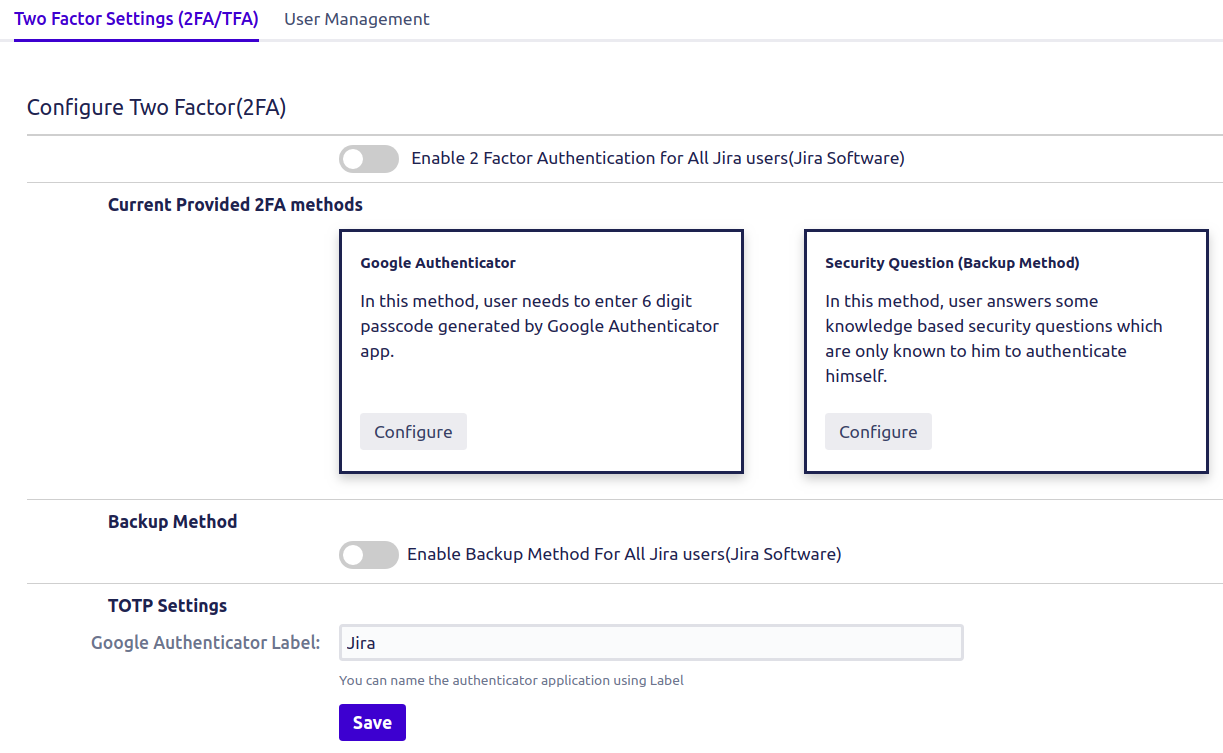Click the hint 'You can name the authenticator application using Label'

(x=511, y=681)
